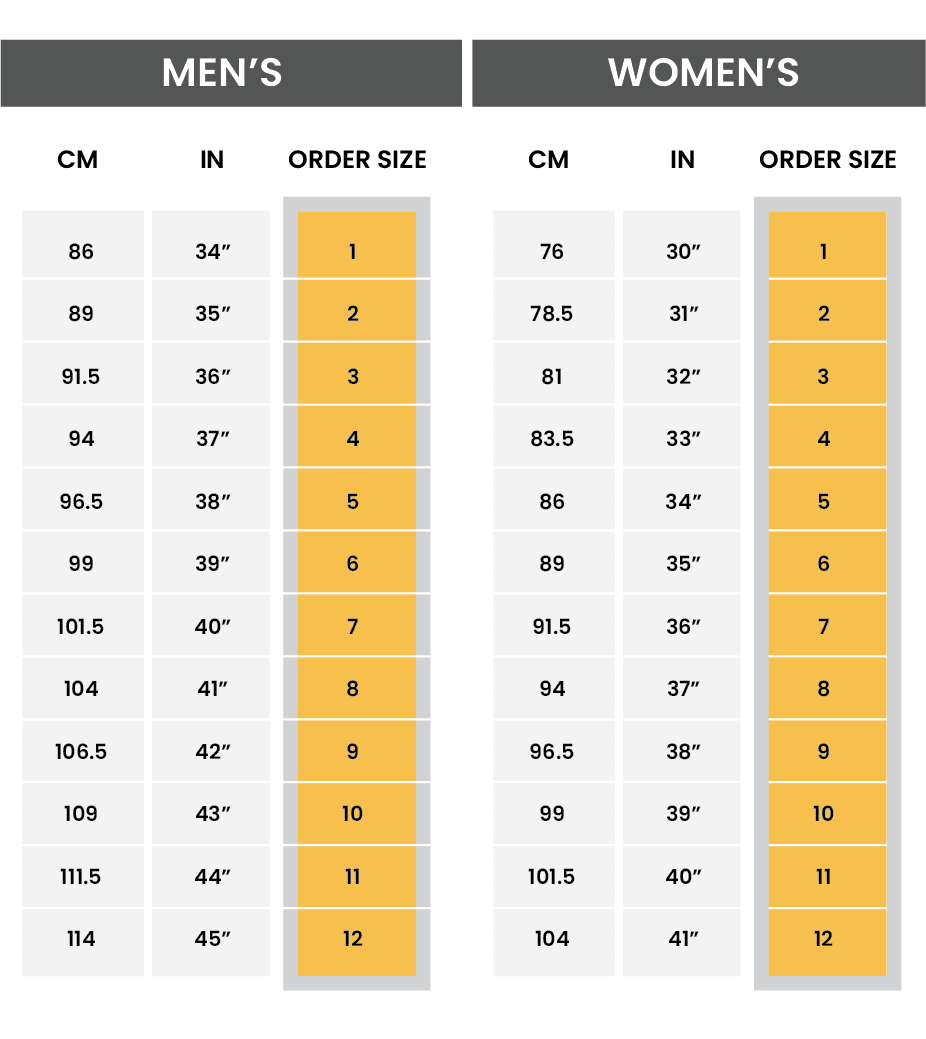Select men's order size 9 cell
Screen dimensions: 926x1039
tap(357, 751)
